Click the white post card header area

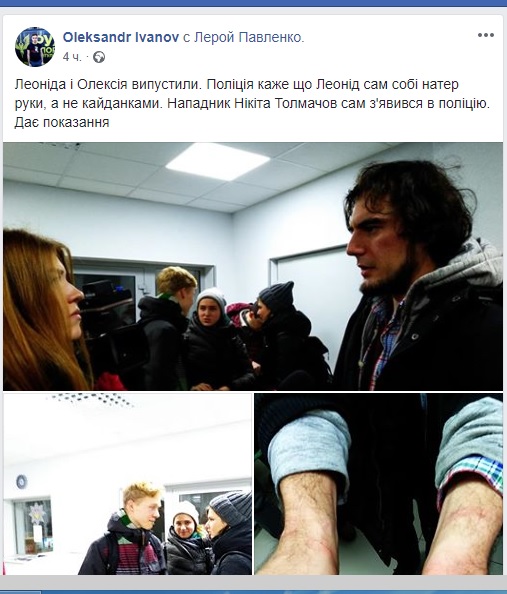[253, 45]
